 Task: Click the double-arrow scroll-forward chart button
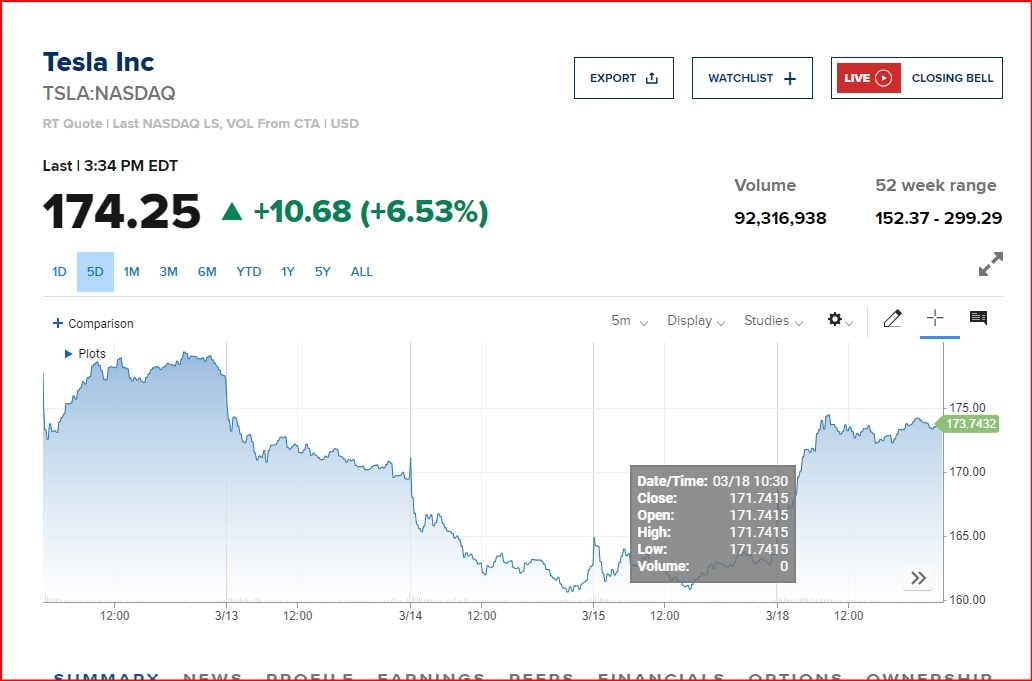(x=918, y=577)
